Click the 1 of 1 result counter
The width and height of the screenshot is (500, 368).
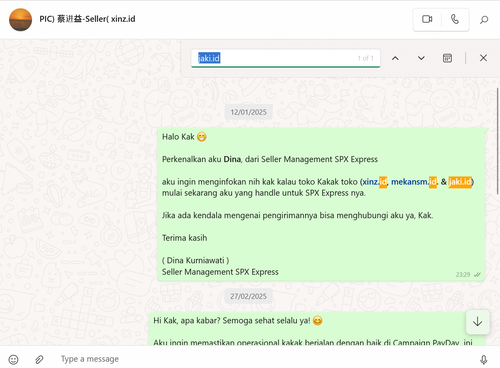[x=366, y=58]
